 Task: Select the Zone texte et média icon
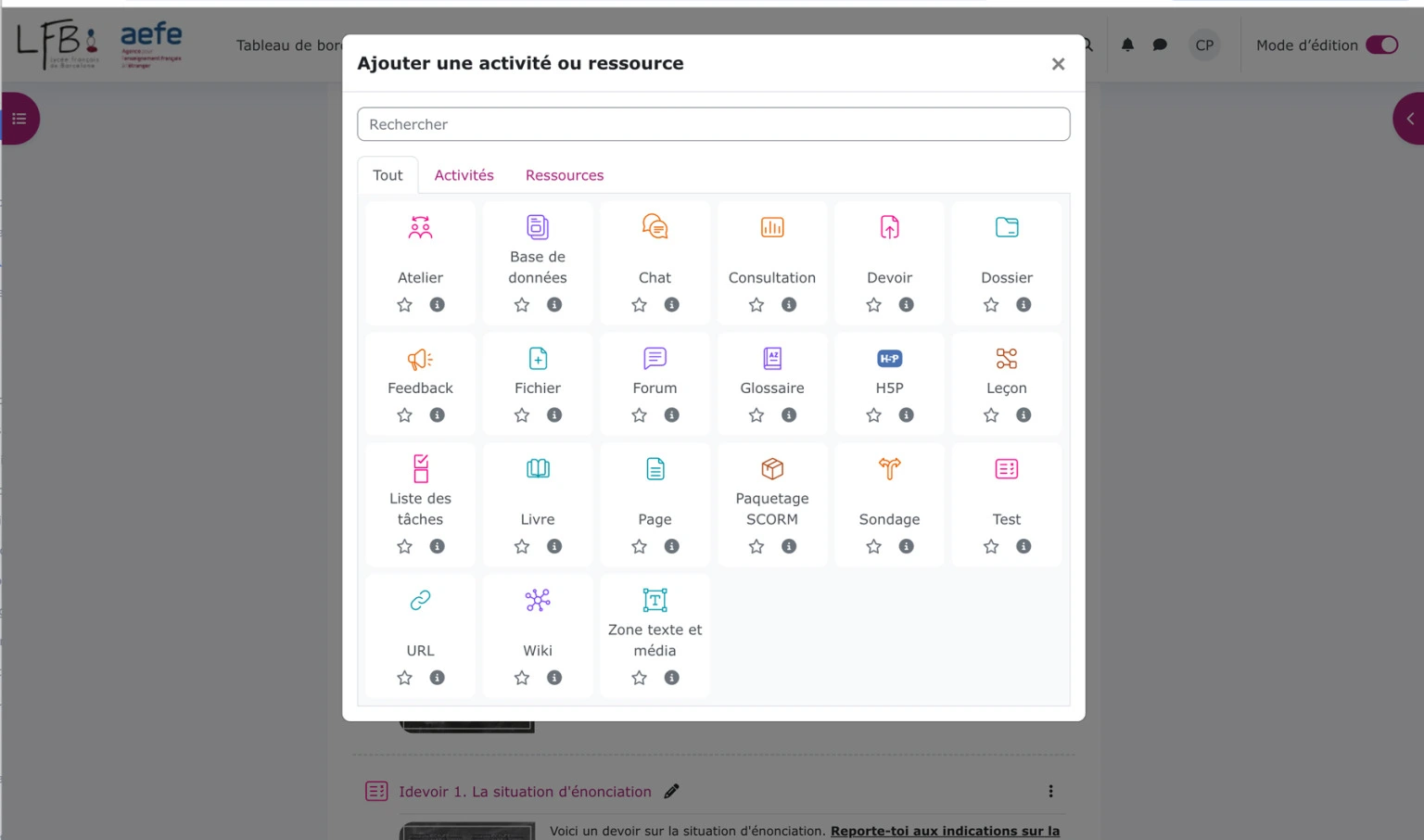[655, 600]
